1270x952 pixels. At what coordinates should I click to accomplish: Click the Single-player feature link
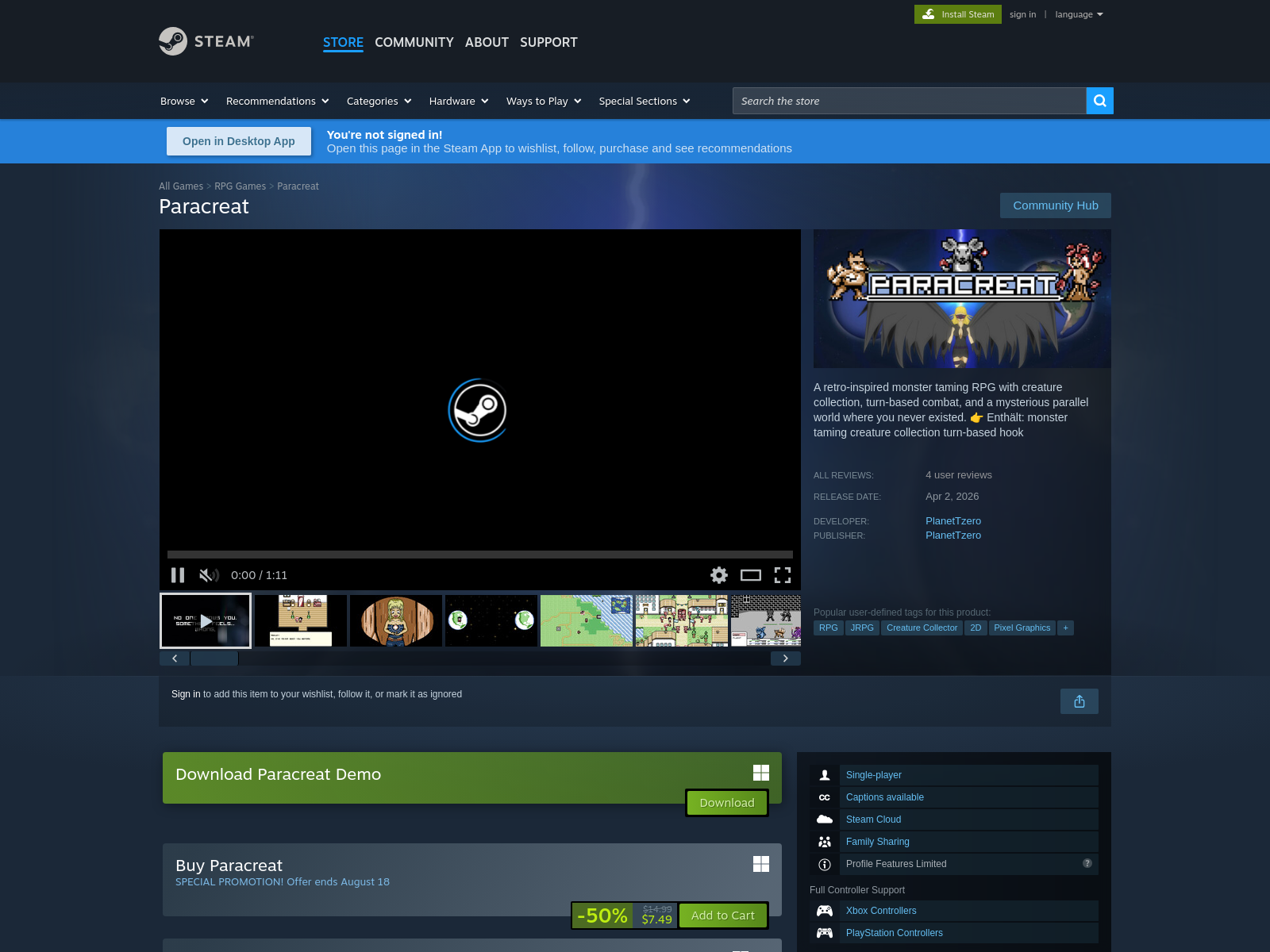pyautogui.click(x=874, y=775)
